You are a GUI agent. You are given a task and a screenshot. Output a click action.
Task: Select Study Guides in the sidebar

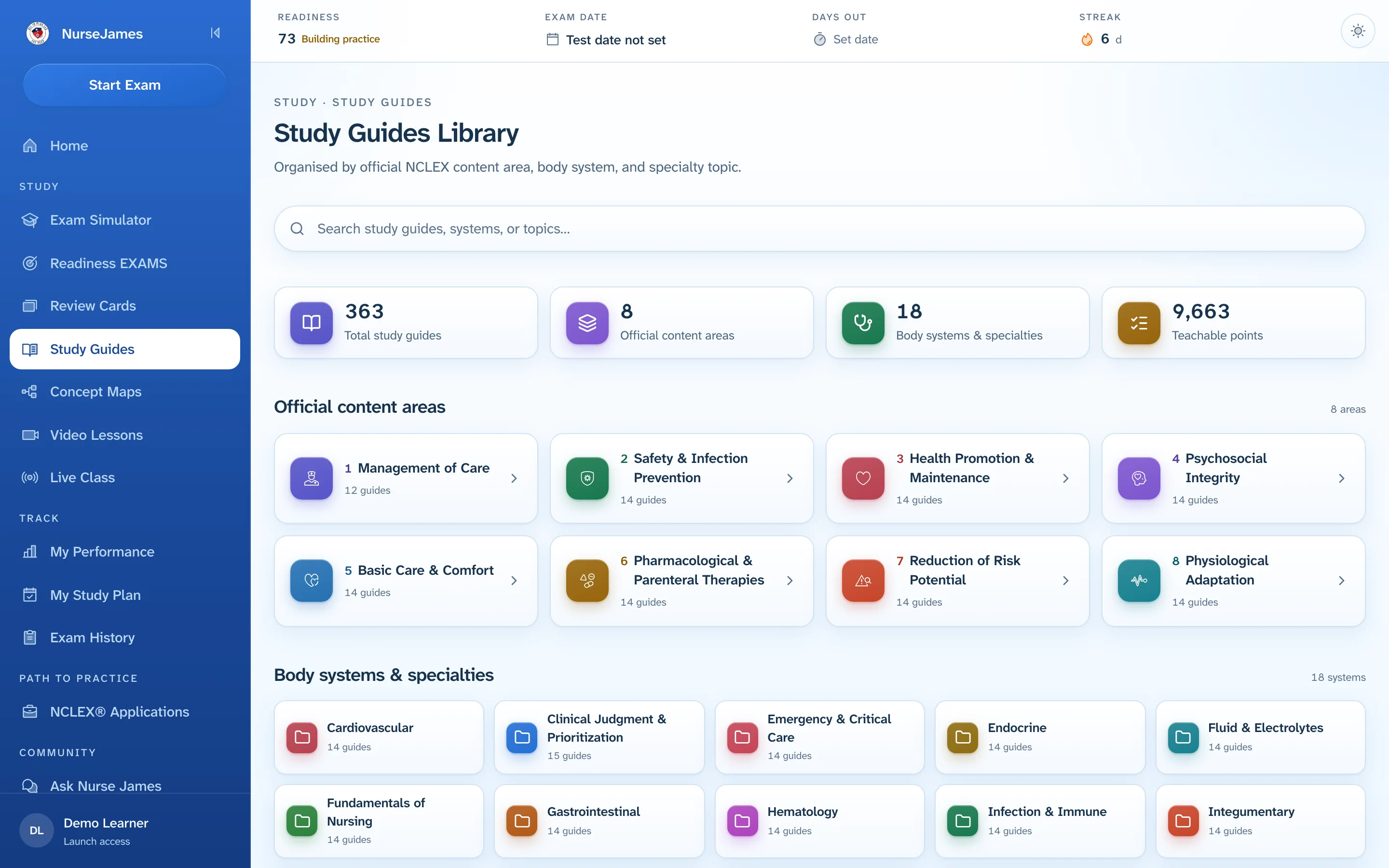click(x=124, y=349)
